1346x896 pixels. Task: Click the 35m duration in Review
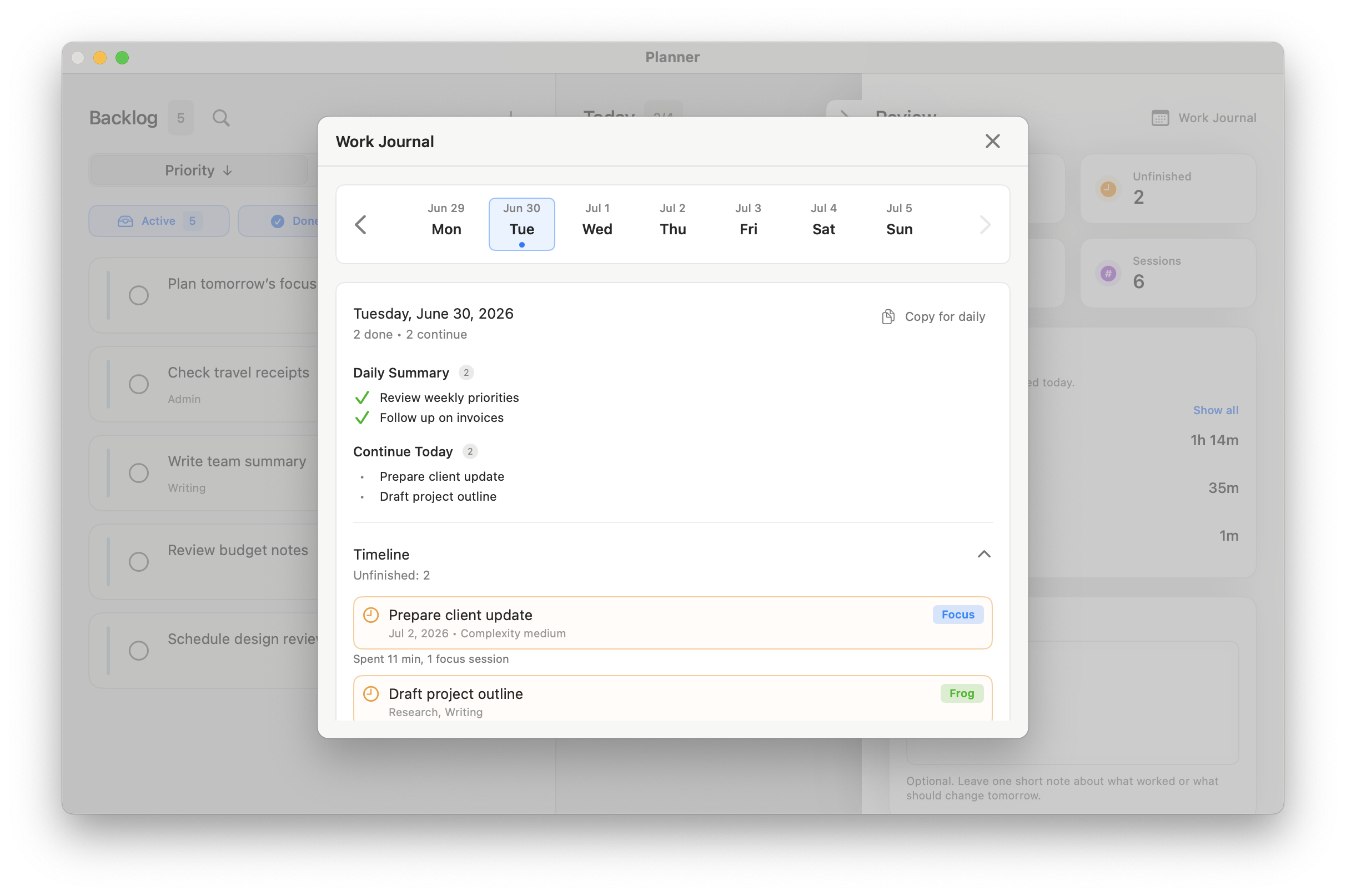[x=1223, y=488]
